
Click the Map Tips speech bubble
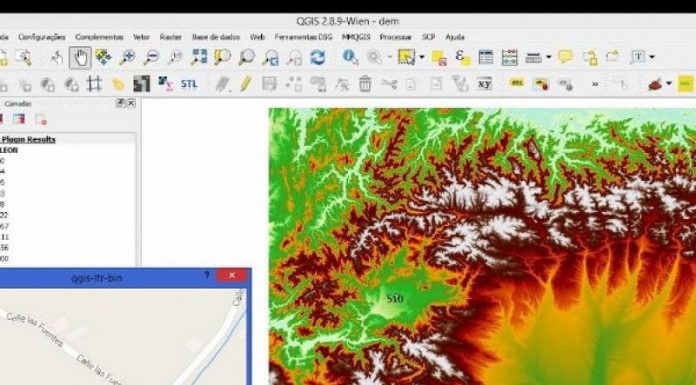click(565, 57)
